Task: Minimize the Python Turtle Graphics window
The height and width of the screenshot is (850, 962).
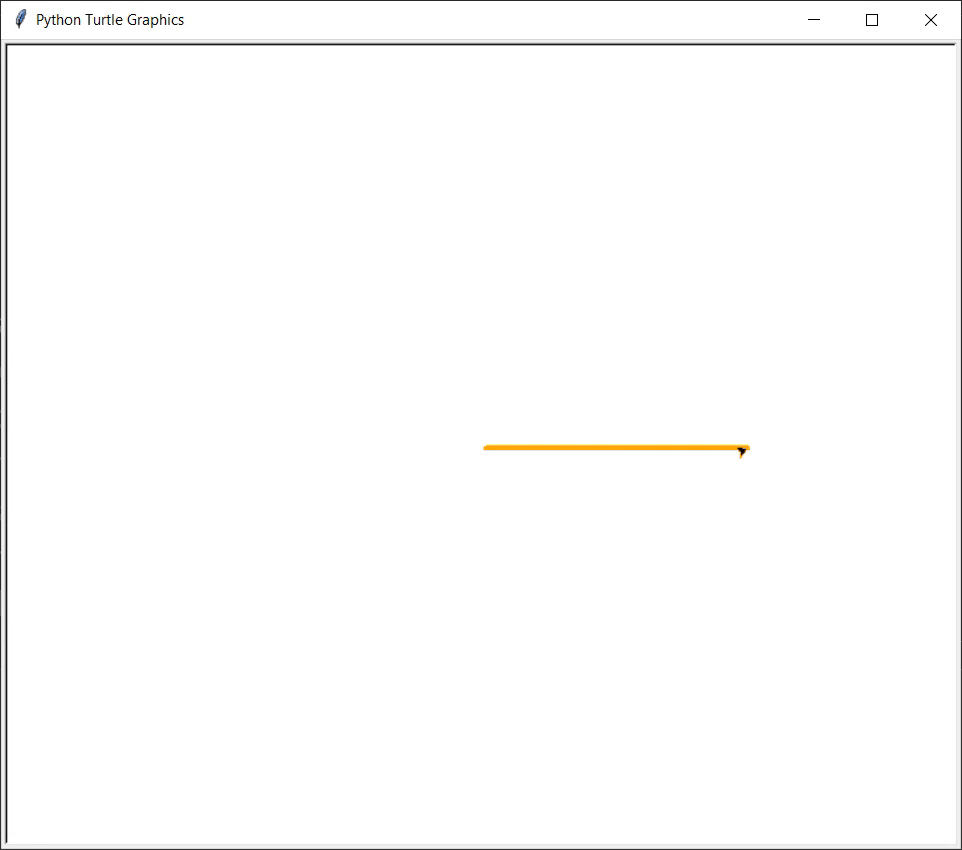Action: pos(814,20)
